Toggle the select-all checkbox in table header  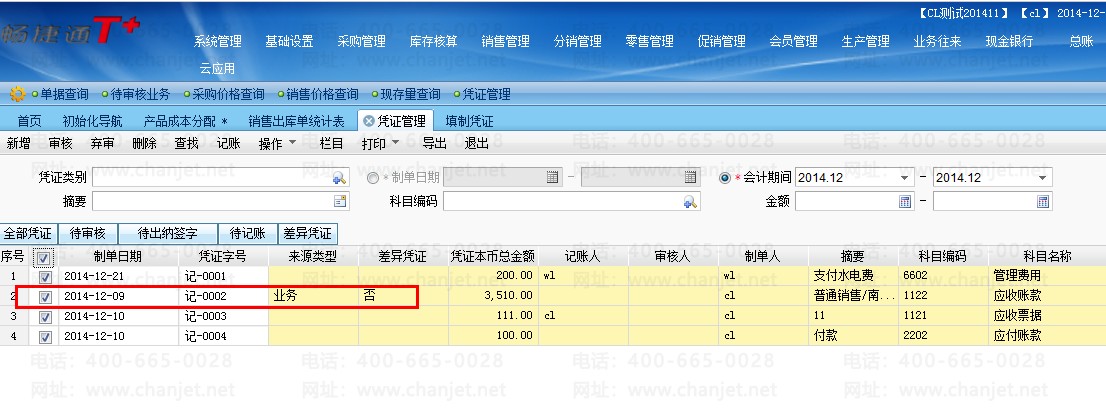[x=43, y=257]
